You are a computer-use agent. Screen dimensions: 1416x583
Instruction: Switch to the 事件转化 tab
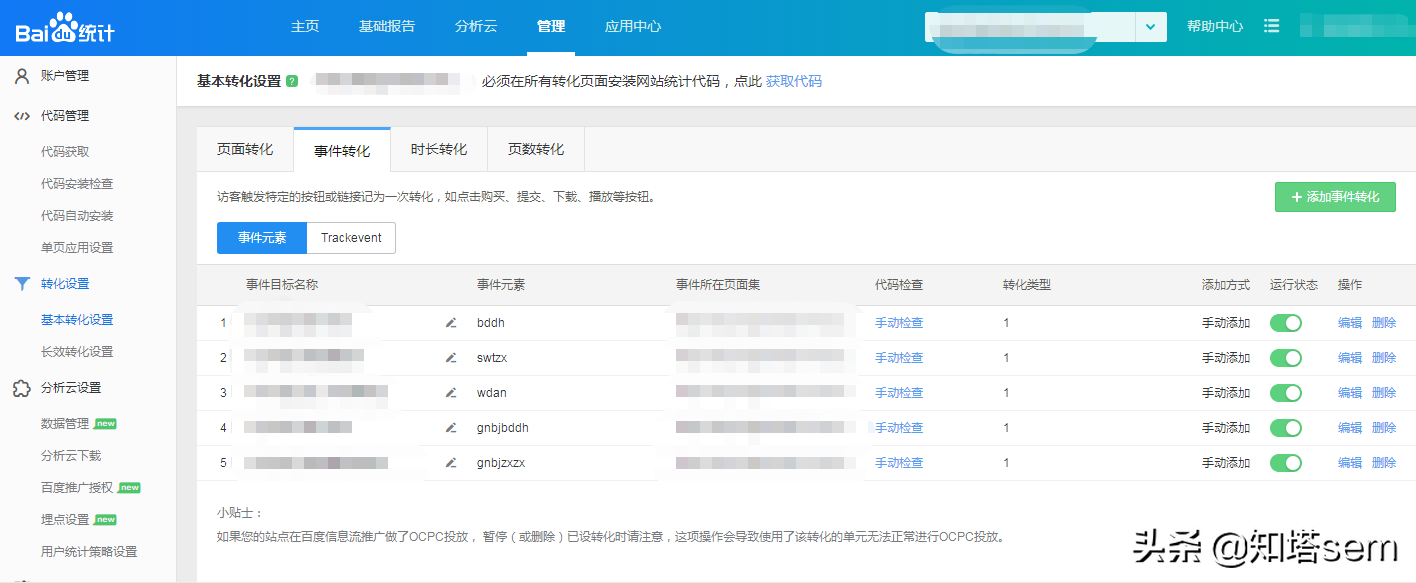[342, 150]
